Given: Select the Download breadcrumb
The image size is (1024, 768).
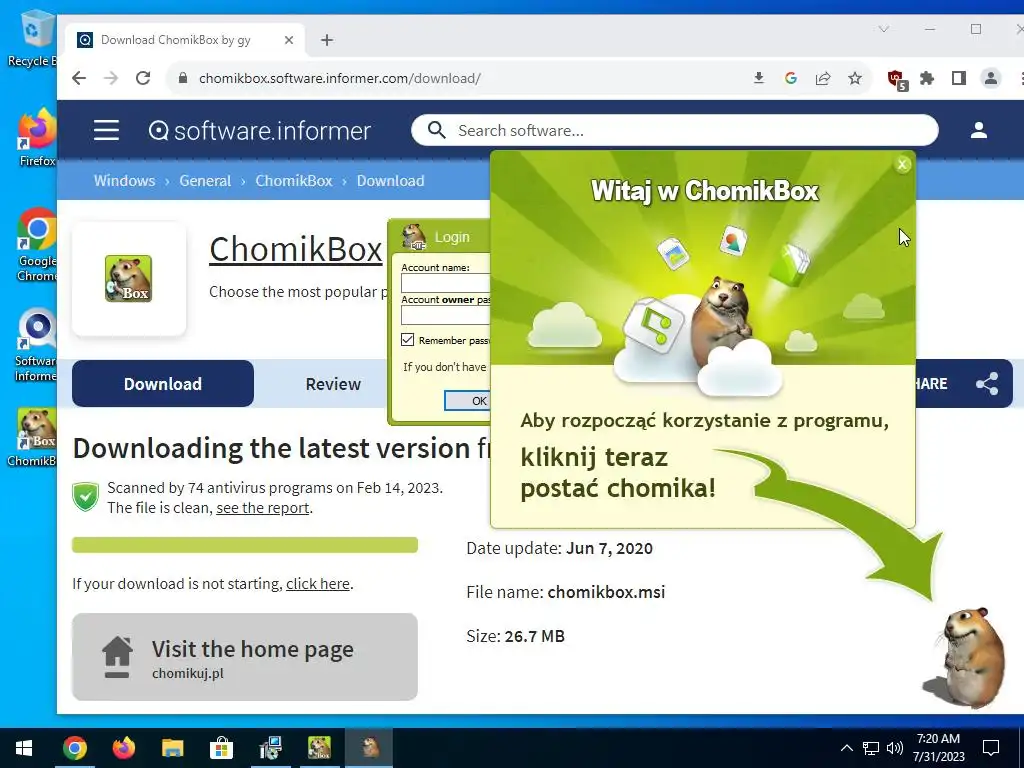Looking at the screenshot, I should 391,181.
